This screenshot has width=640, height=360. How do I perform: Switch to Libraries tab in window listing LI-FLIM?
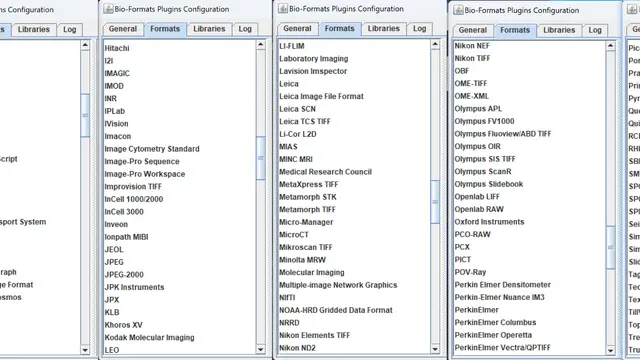(384, 29)
